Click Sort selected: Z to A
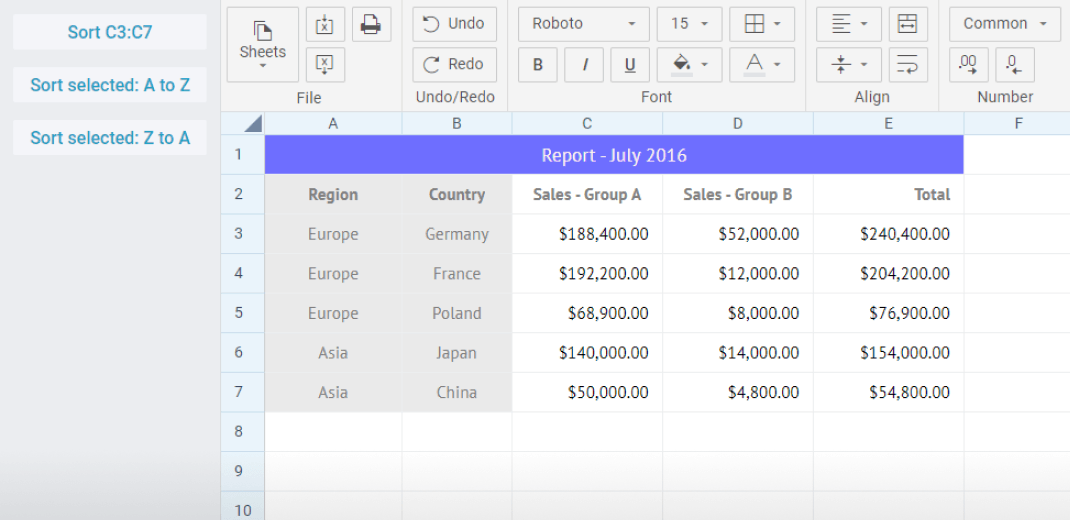This screenshot has width=1070, height=520. 110,138
